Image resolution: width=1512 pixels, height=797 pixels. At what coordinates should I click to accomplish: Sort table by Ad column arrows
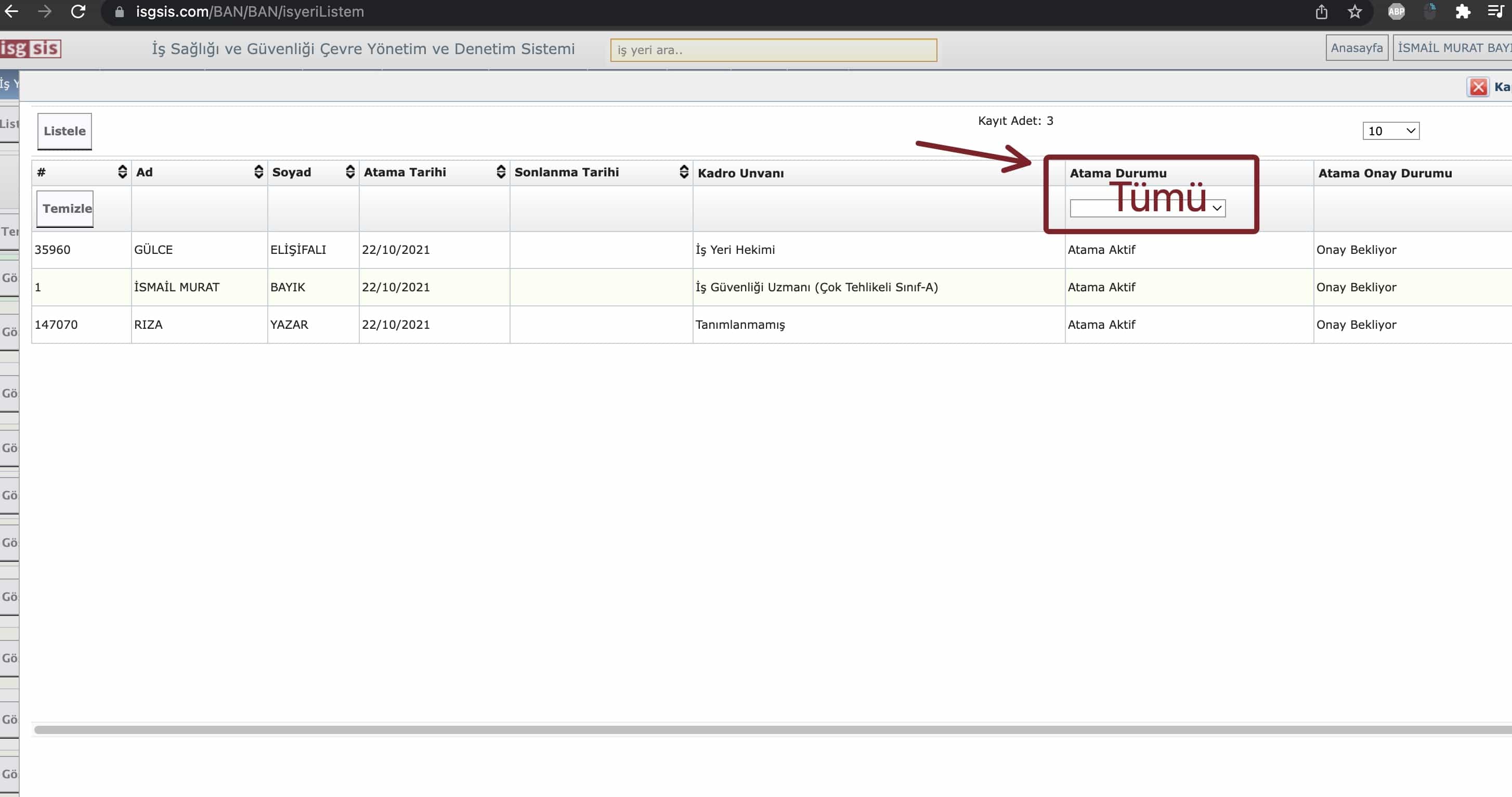[x=258, y=172]
